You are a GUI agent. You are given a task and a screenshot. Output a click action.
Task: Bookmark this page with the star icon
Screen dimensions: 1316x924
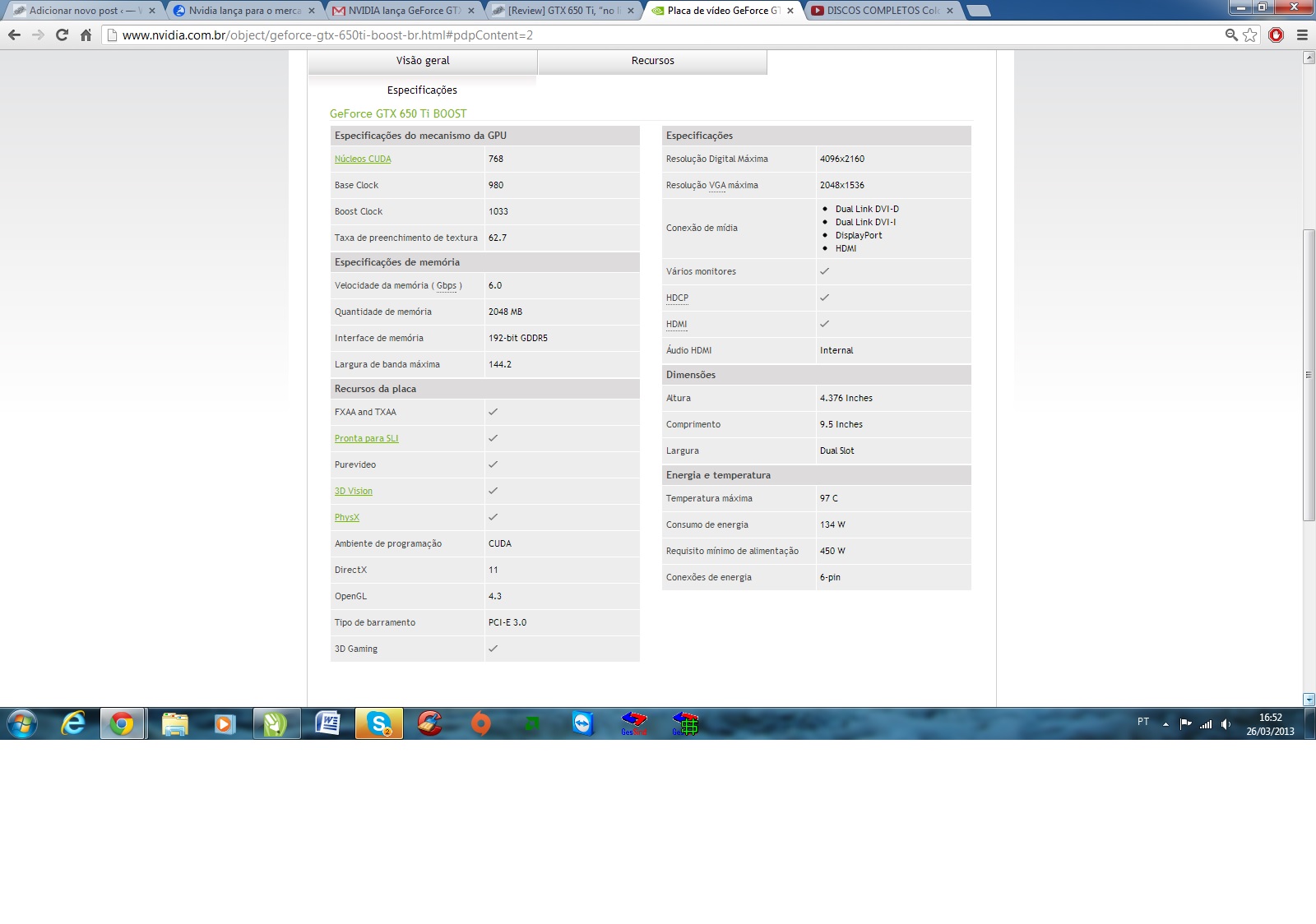coord(1250,35)
